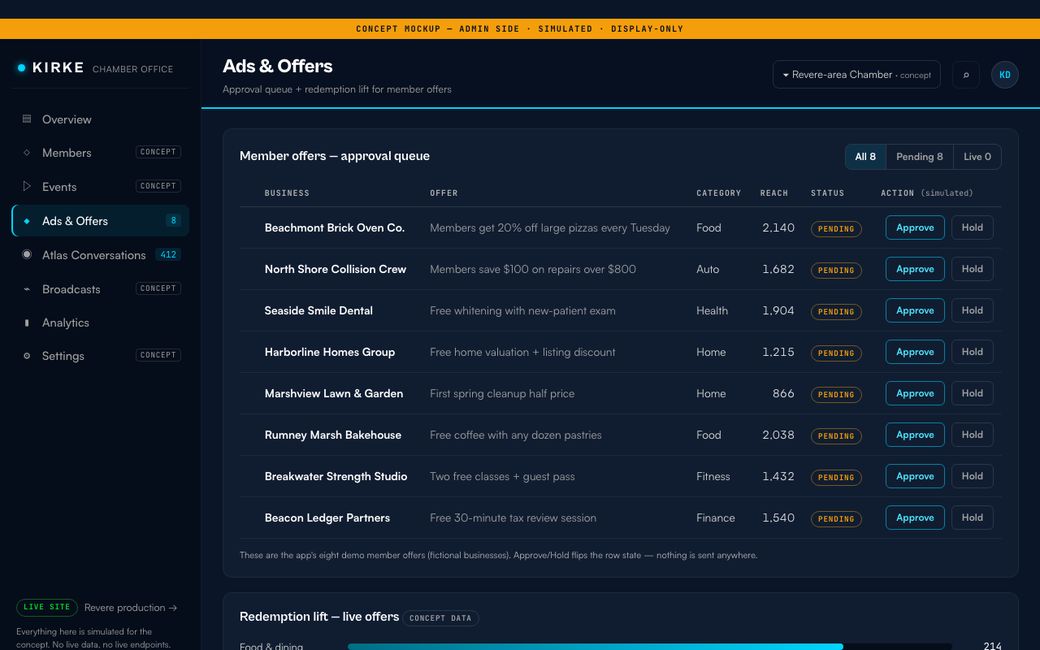This screenshot has width=1040, height=650.
Task: Click "Two free classes + guest pass"
Action: click(502, 476)
